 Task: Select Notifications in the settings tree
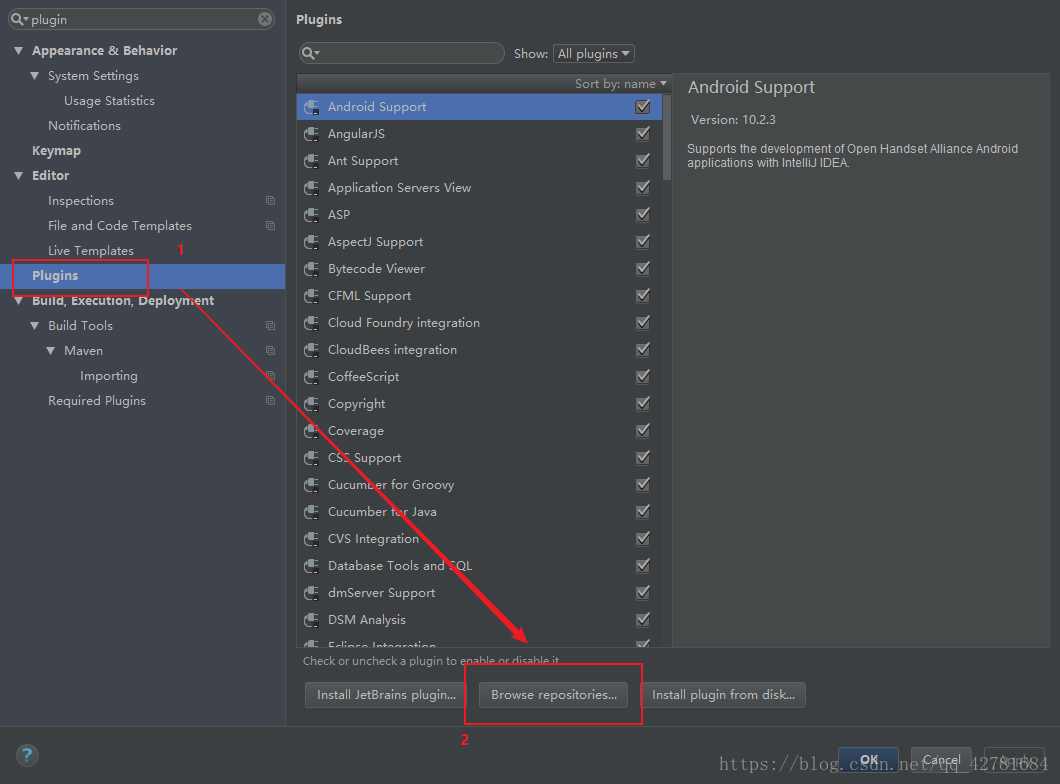85,126
